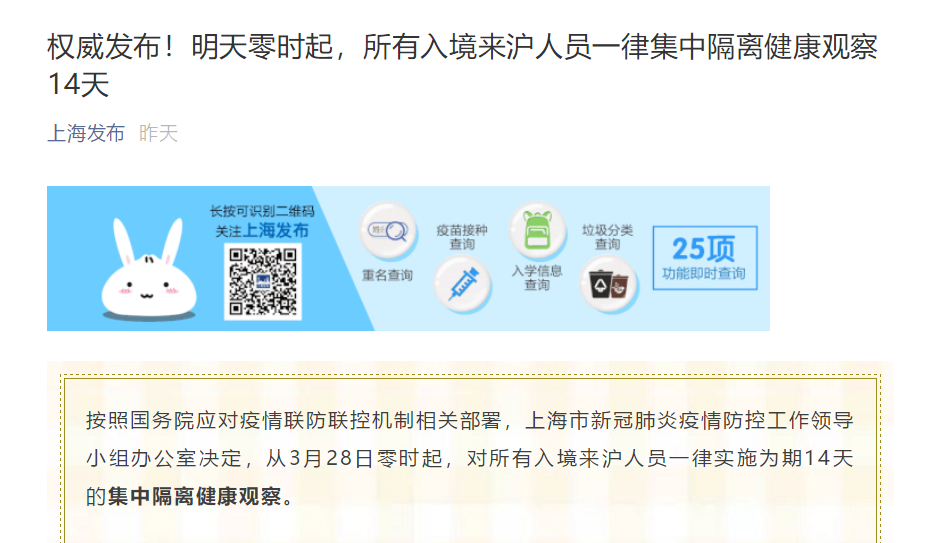Screen dimensions: 925x543
Task: Open the 疫苗接种查询 label
Action: 462,237
